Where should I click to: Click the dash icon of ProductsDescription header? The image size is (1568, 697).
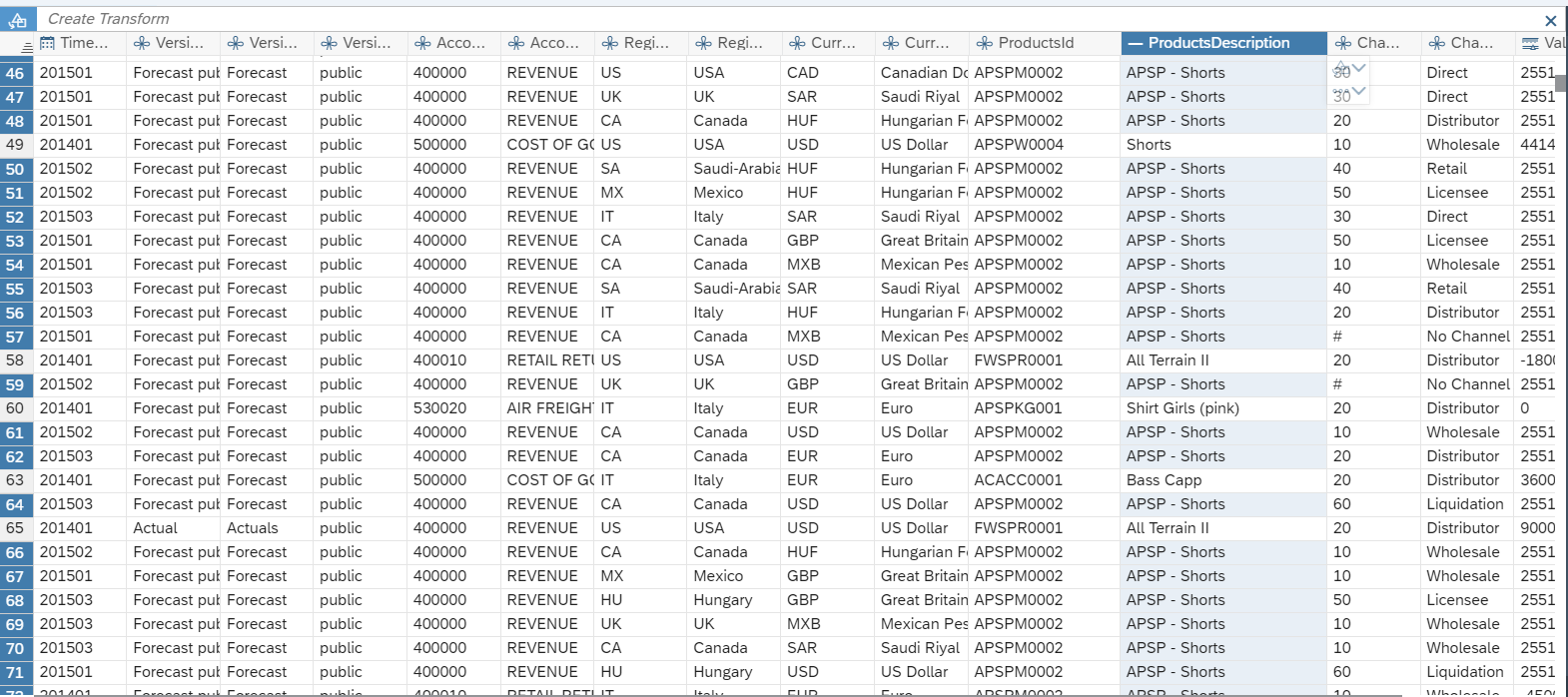pyautogui.click(x=1135, y=43)
